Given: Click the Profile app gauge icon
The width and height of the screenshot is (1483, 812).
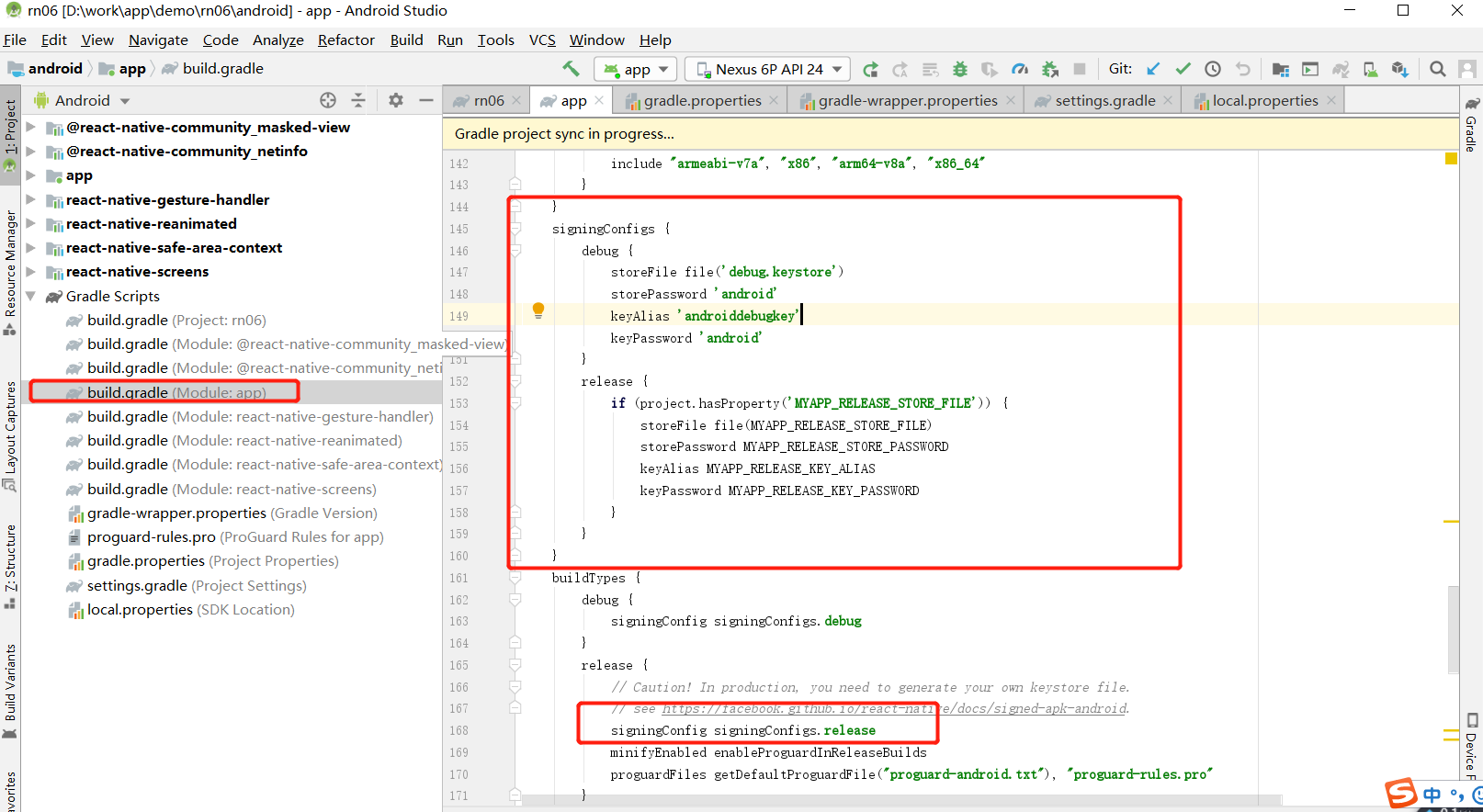Looking at the screenshot, I should 1020,69.
